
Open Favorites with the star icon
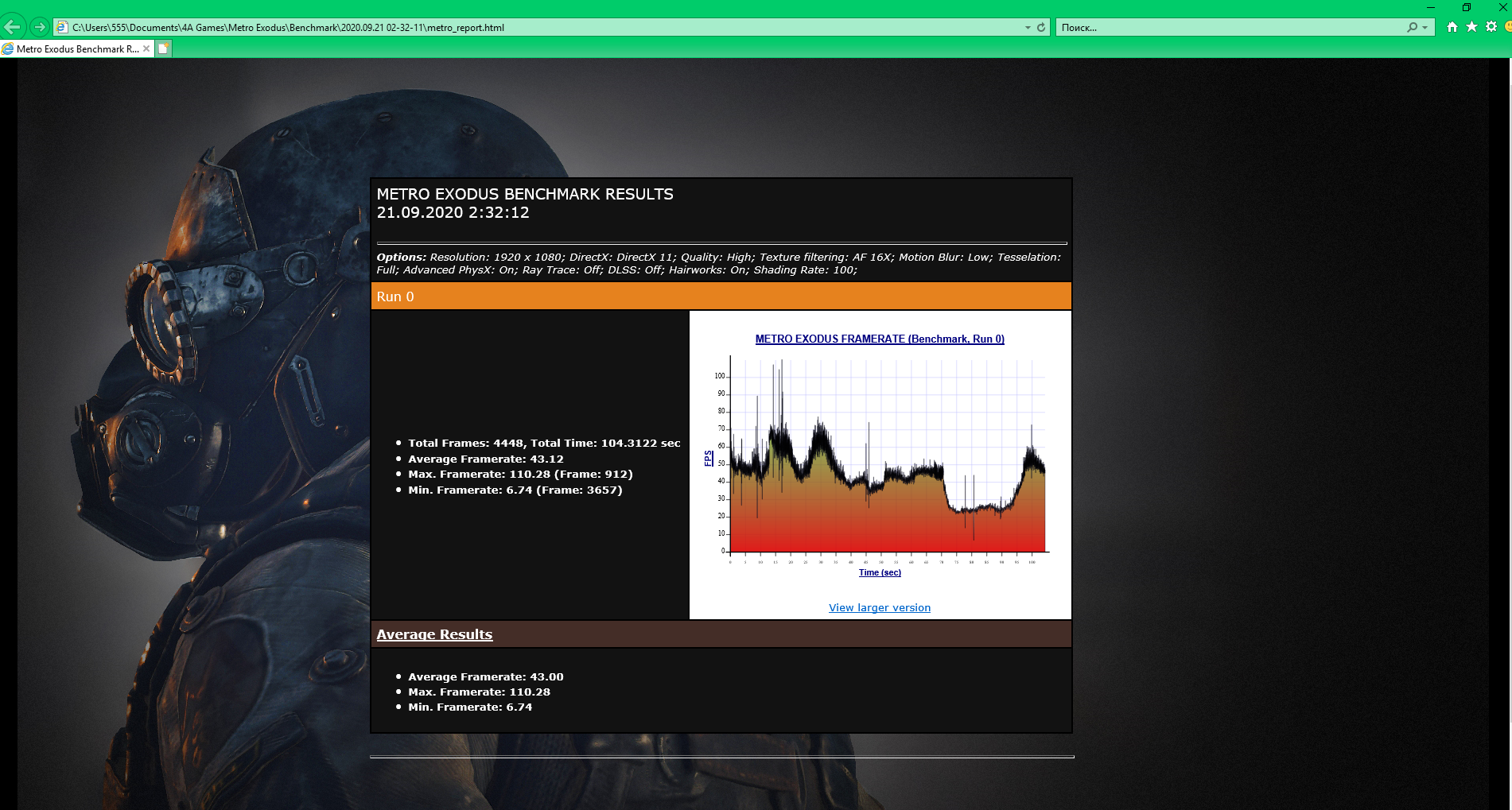coord(1471,27)
